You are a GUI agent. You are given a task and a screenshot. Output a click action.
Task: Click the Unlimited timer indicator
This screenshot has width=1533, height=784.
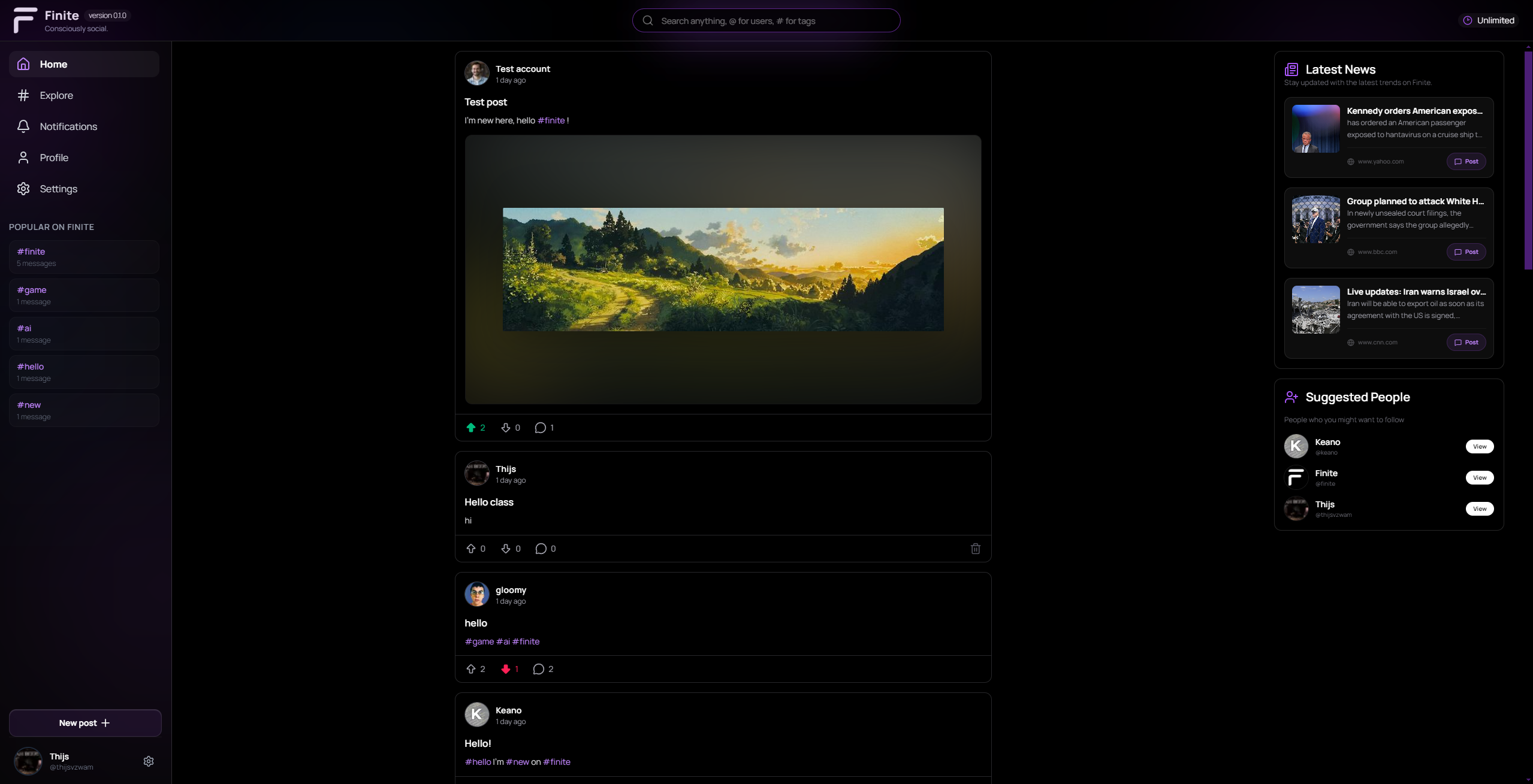click(1489, 20)
